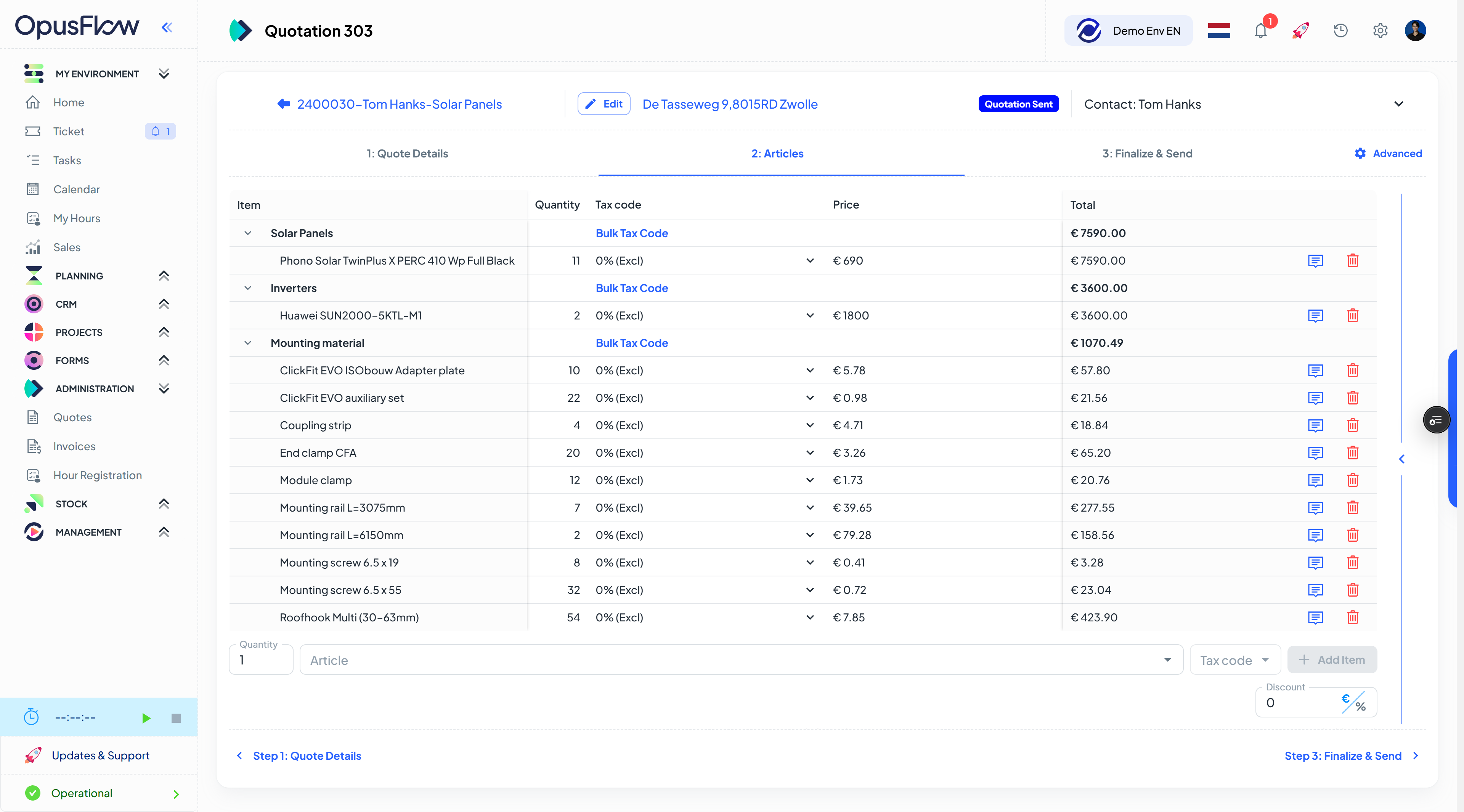Switch to 1: Quote Details tab
The height and width of the screenshot is (812, 1464).
(407, 153)
